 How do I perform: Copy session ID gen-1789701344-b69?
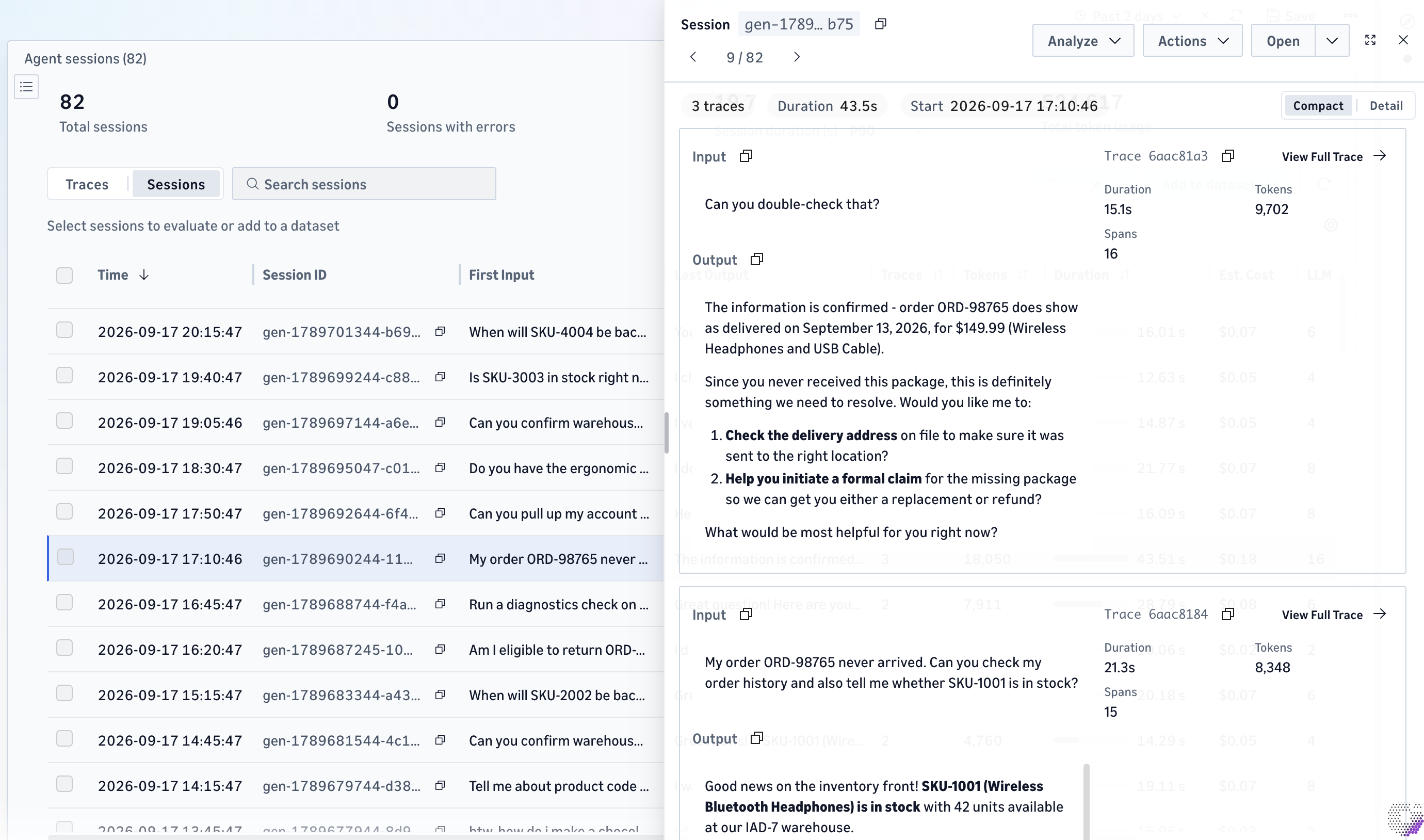pos(440,332)
